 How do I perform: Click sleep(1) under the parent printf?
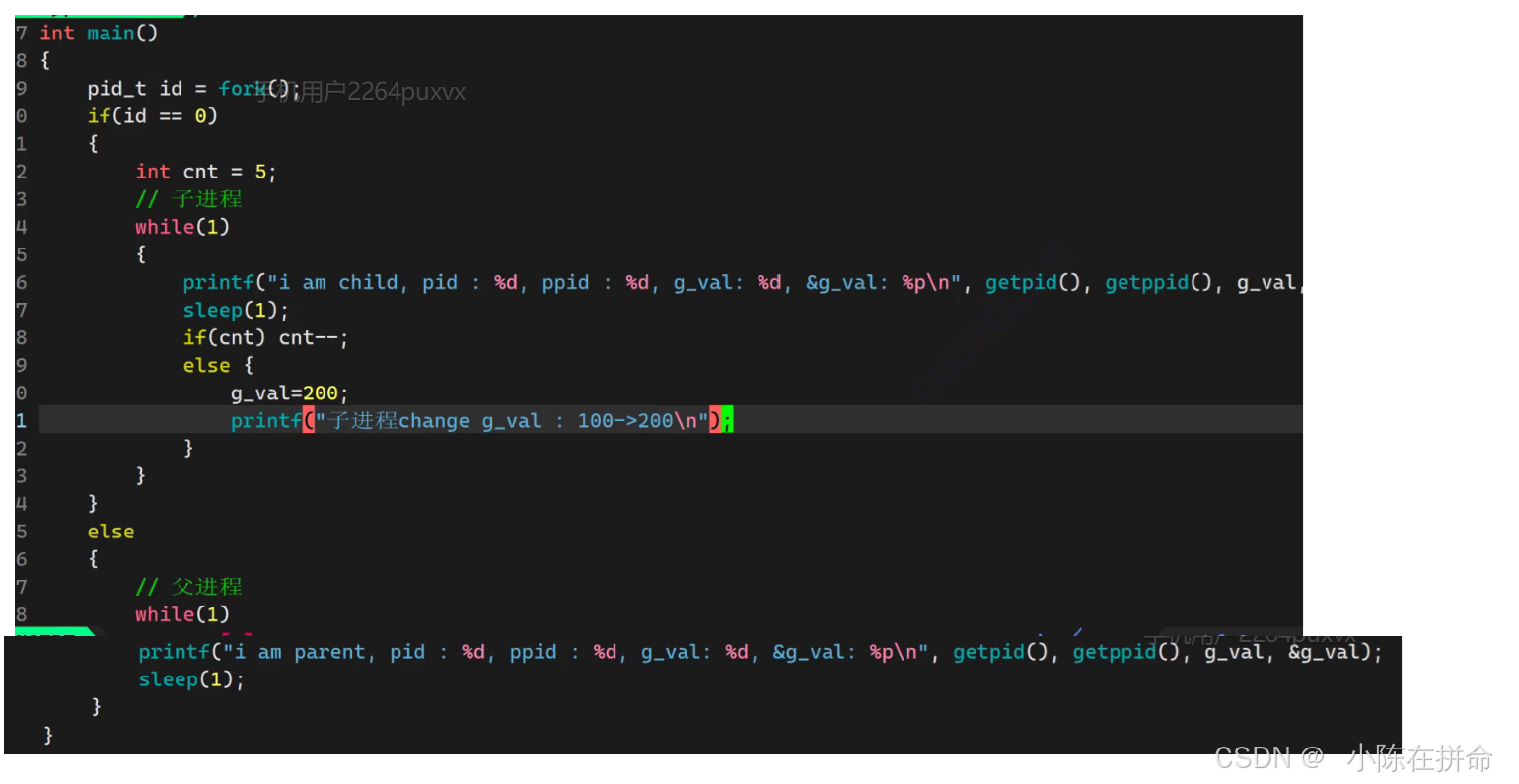coord(190,679)
